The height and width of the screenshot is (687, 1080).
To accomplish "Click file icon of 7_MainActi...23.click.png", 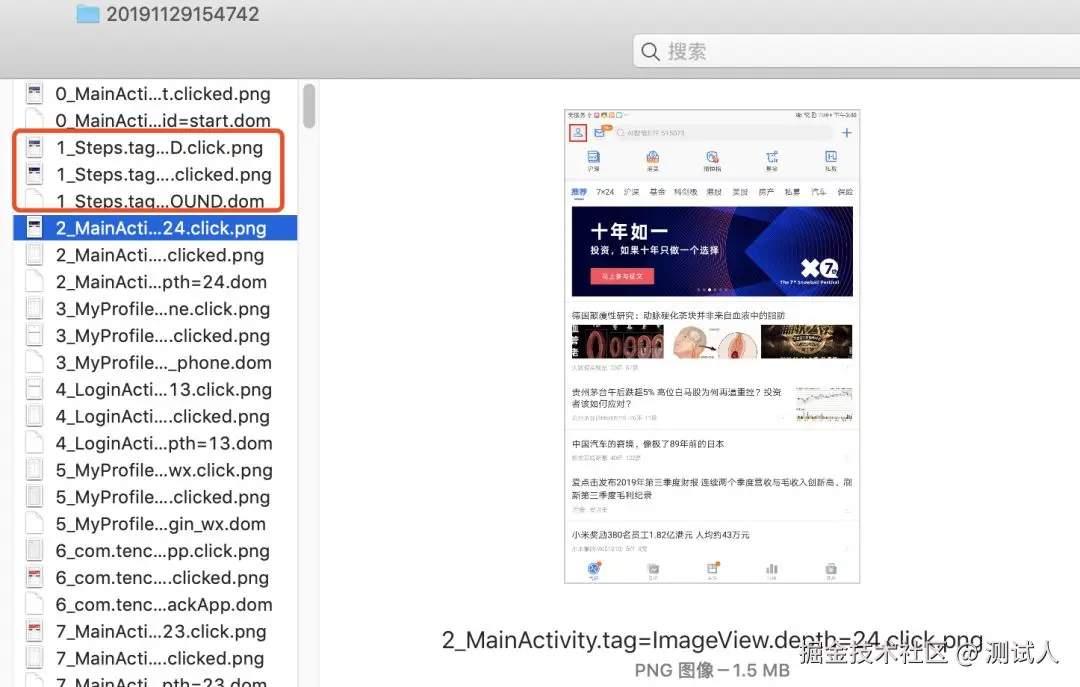I will 34,630.
